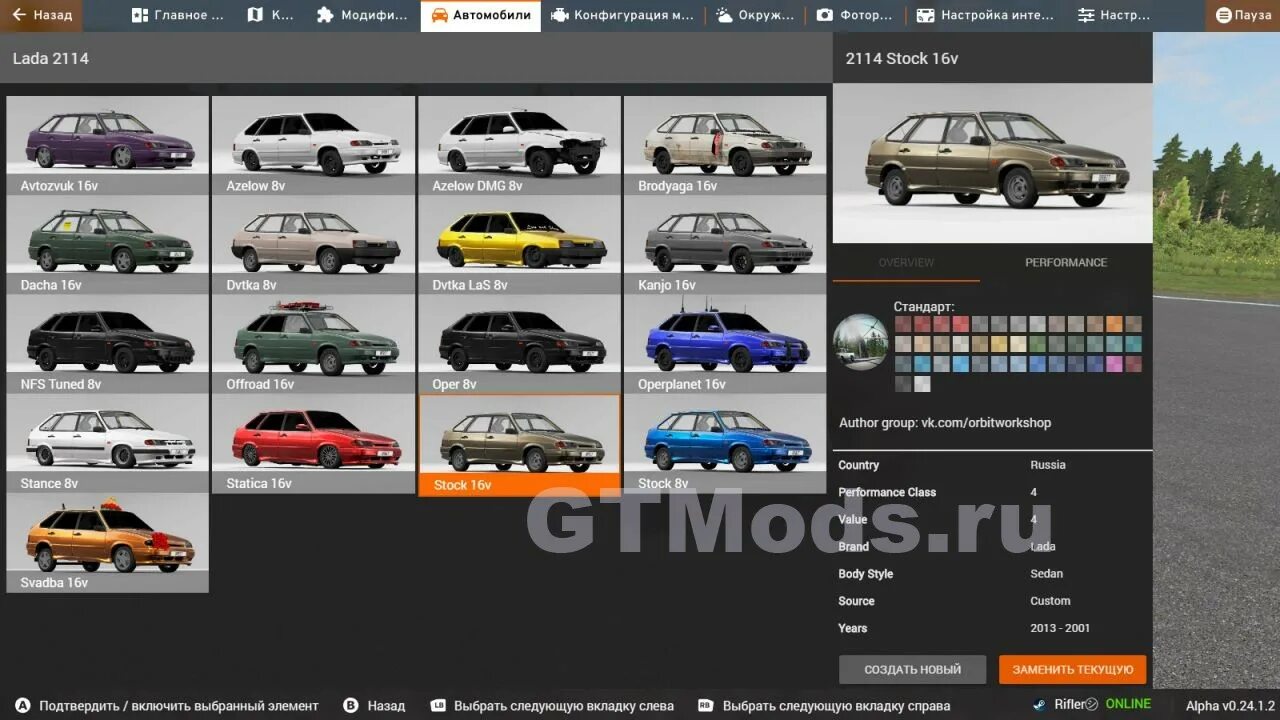Select the Dacha 16v green car

pyautogui.click(x=108, y=244)
